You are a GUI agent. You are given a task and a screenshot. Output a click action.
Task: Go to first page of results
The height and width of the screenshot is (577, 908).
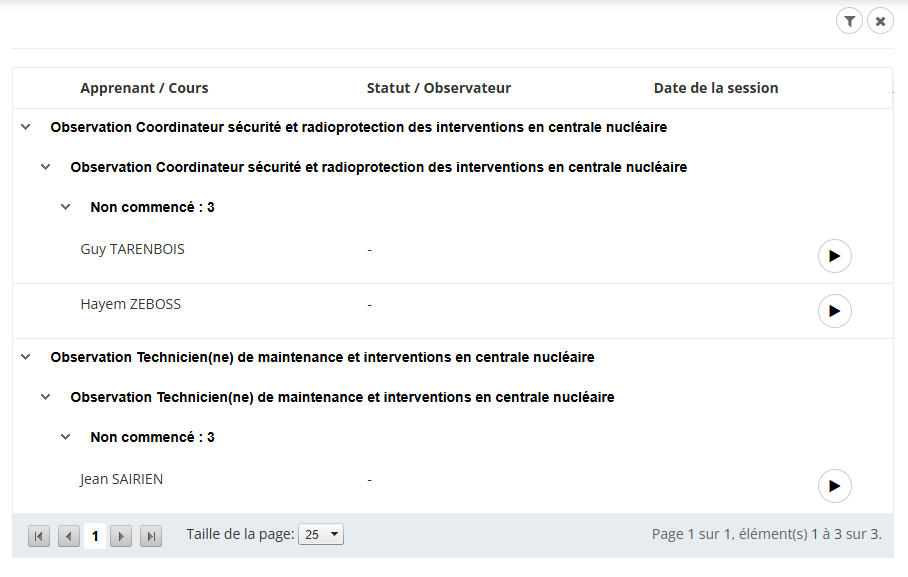point(39,536)
